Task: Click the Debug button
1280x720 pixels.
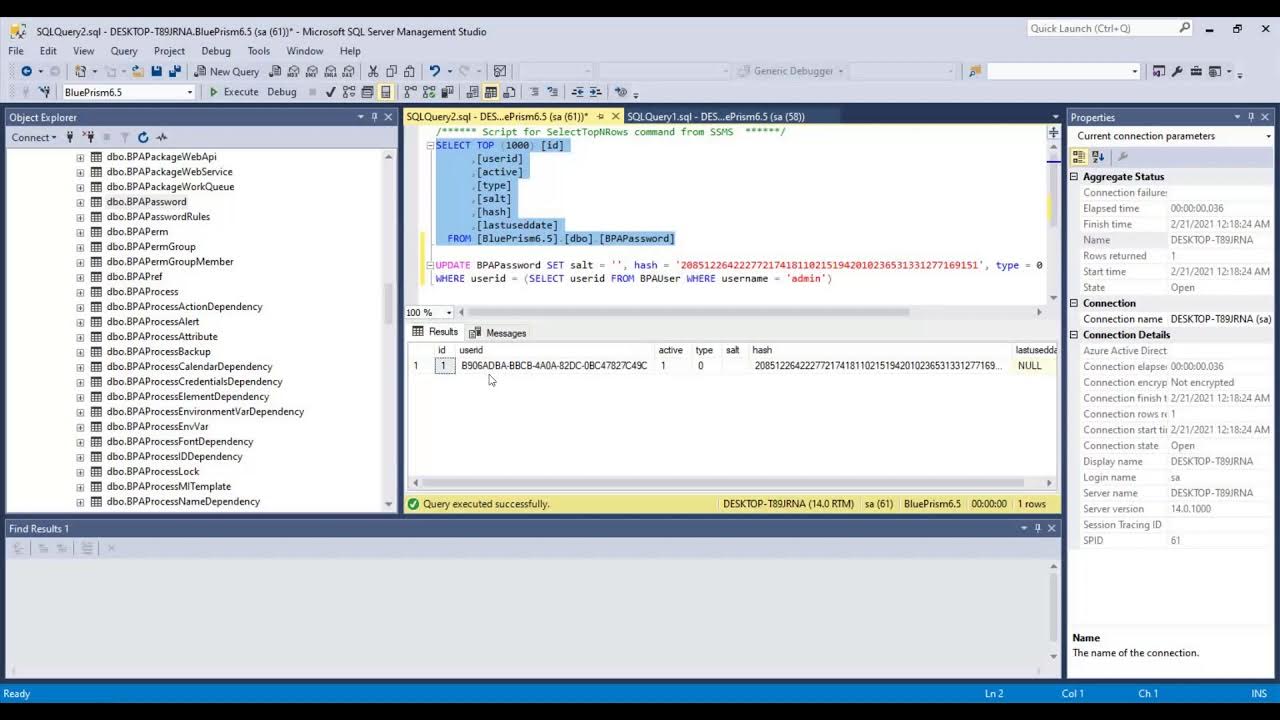Action: click(x=282, y=92)
